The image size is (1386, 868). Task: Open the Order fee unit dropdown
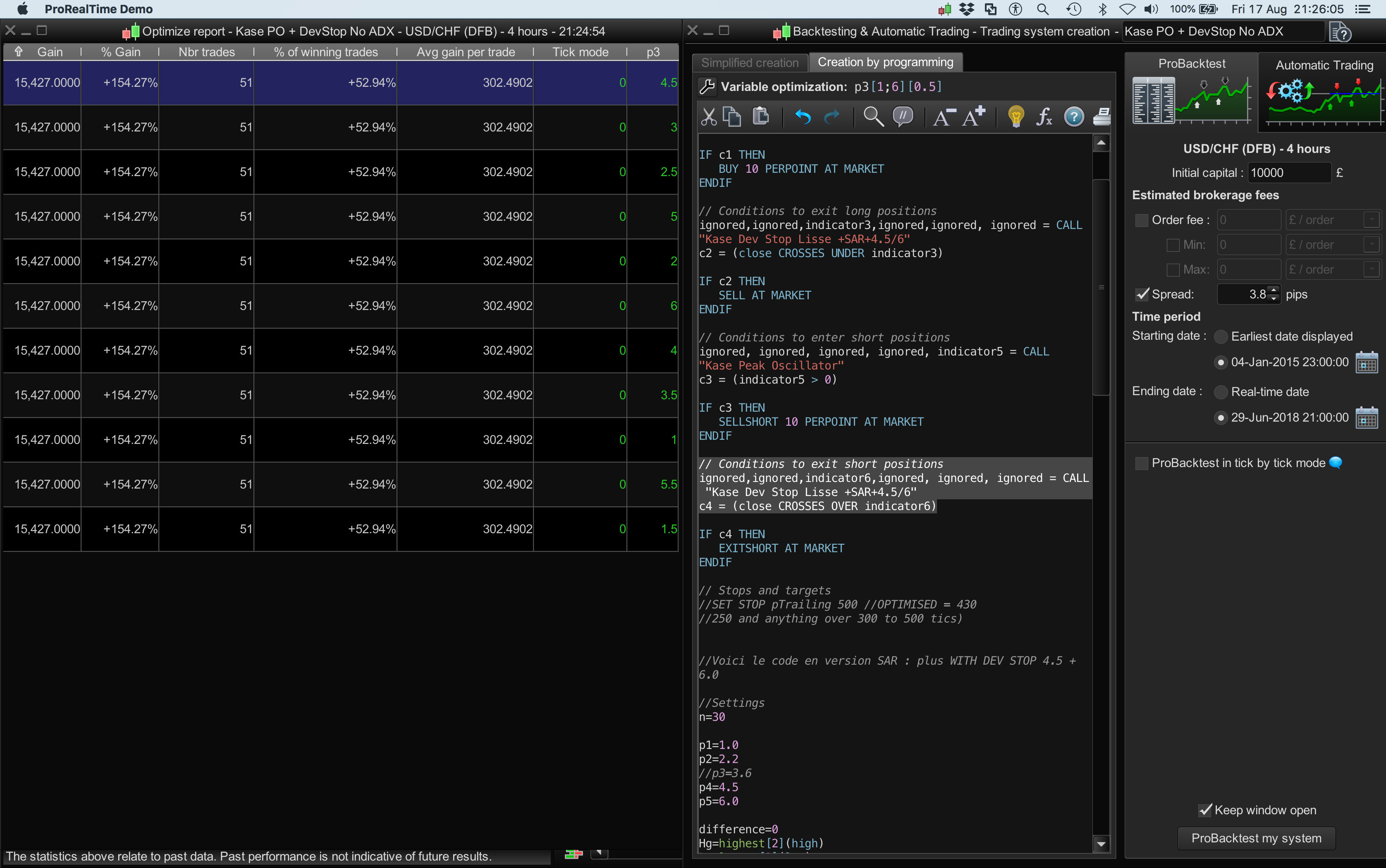pyautogui.click(x=1371, y=220)
